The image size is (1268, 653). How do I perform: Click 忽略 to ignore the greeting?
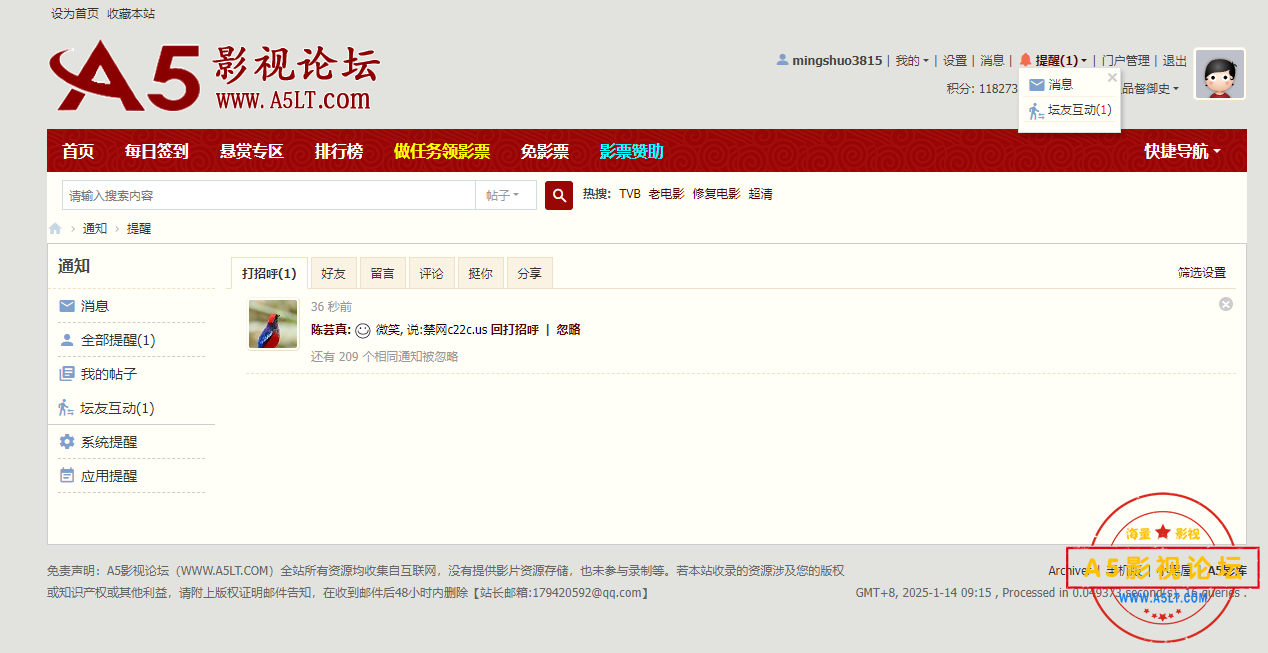click(568, 330)
